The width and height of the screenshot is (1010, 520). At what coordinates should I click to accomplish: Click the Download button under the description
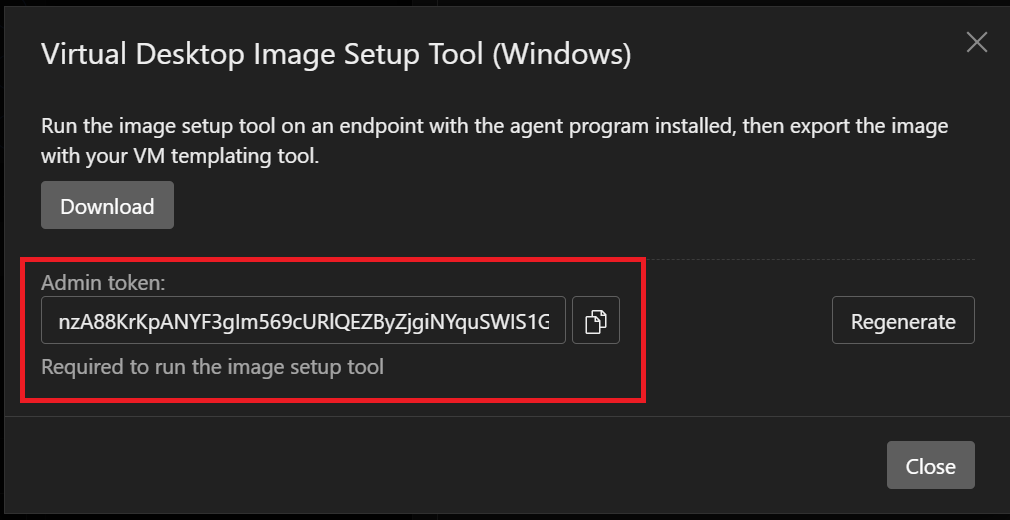[x=107, y=206]
